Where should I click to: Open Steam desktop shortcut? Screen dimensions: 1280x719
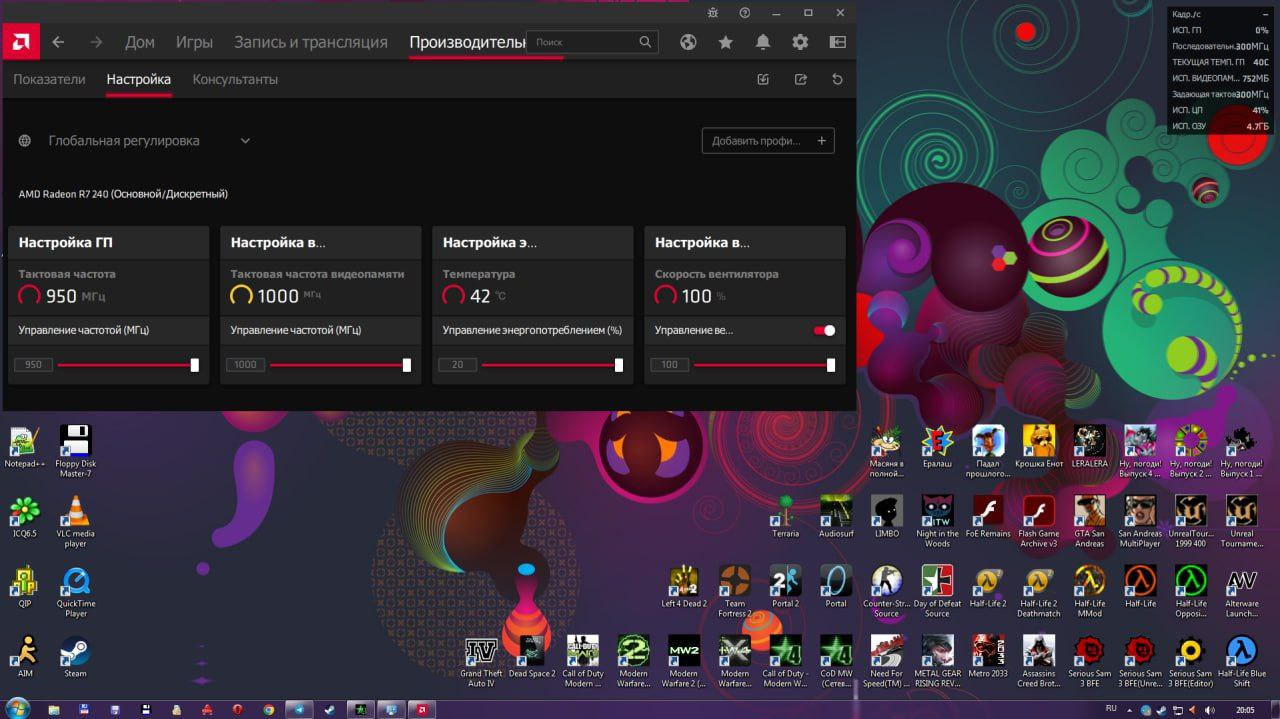(x=76, y=657)
